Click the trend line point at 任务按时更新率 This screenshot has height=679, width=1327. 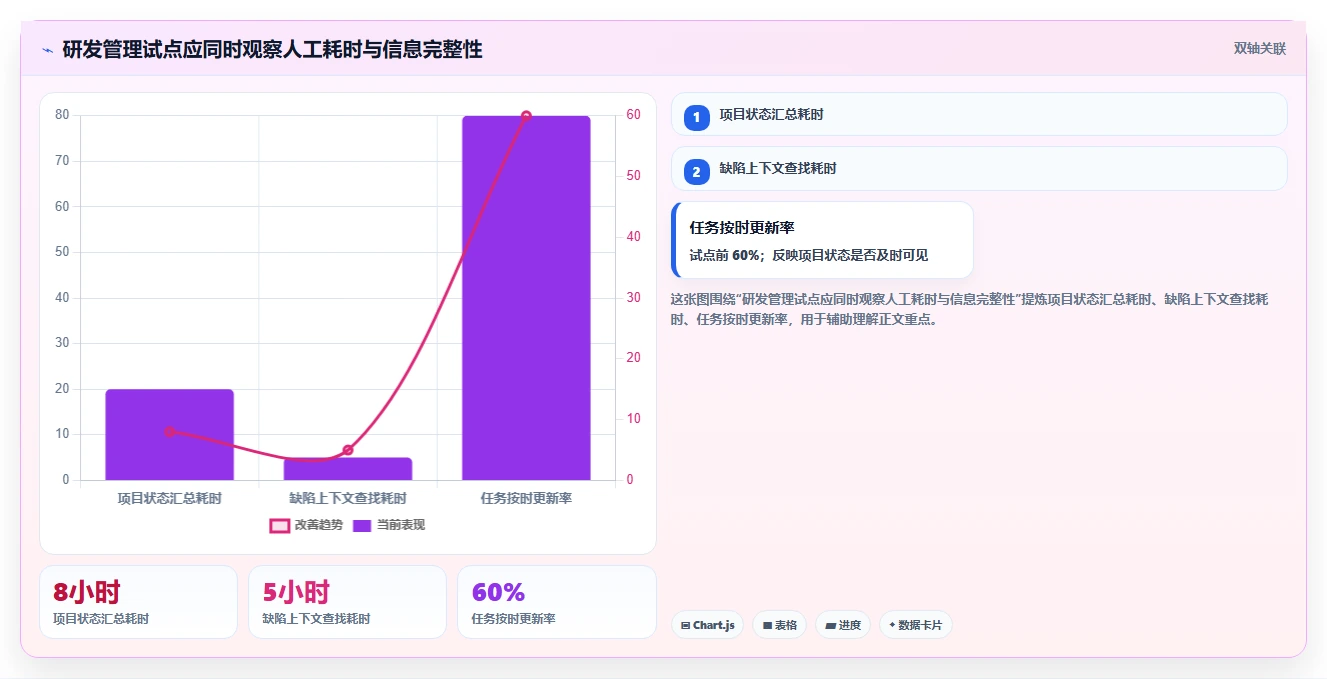[x=526, y=116]
